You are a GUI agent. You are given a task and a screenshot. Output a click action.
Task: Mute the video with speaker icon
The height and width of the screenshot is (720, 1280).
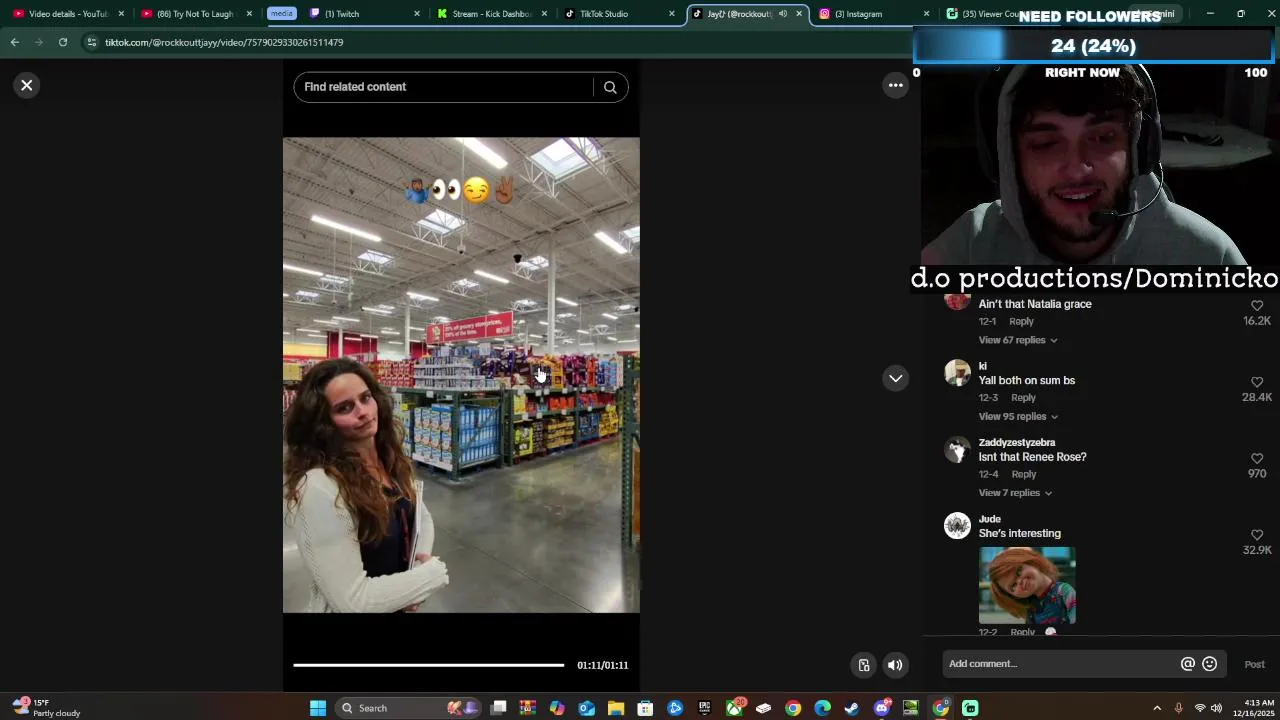tap(895, 665)
